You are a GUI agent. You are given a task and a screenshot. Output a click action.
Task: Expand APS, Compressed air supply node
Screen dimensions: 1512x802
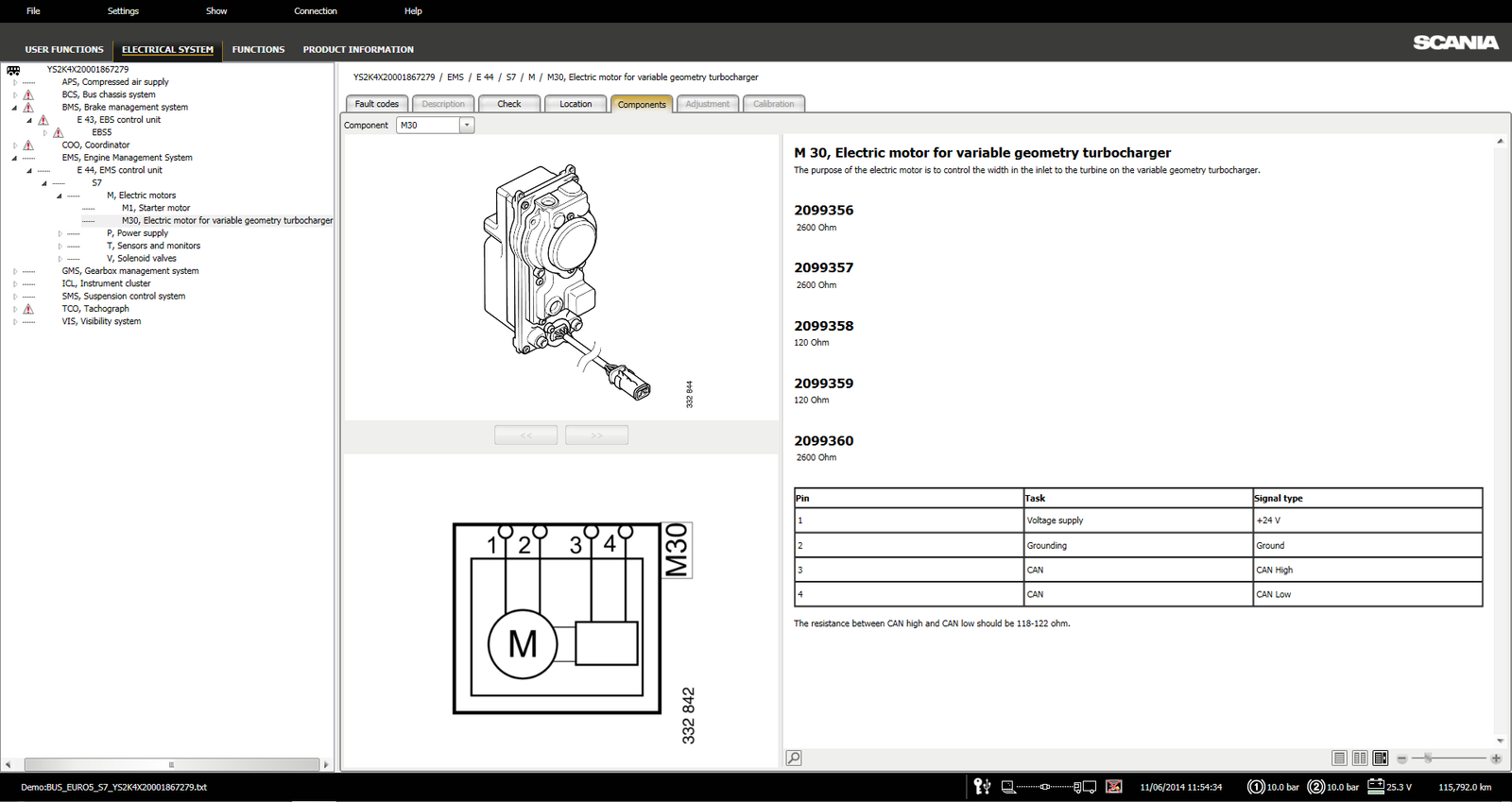tap(15, 82)
